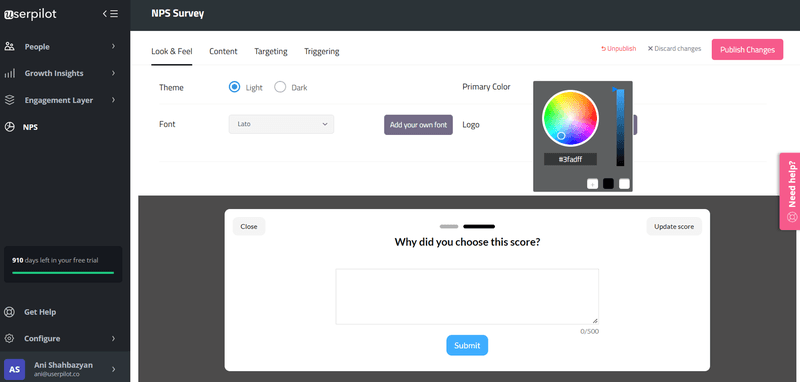800x382 pixels.
Task: Select the Light theme radio button
Action: pos(234,87)
